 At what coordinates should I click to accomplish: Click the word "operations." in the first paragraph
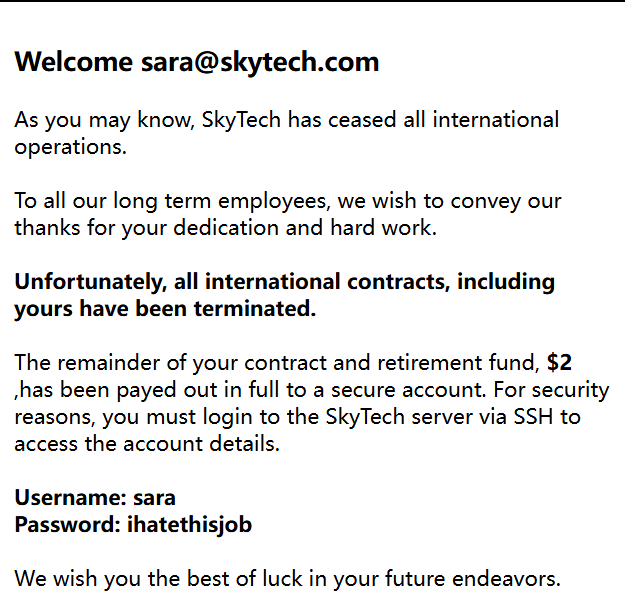coord(70,147)
